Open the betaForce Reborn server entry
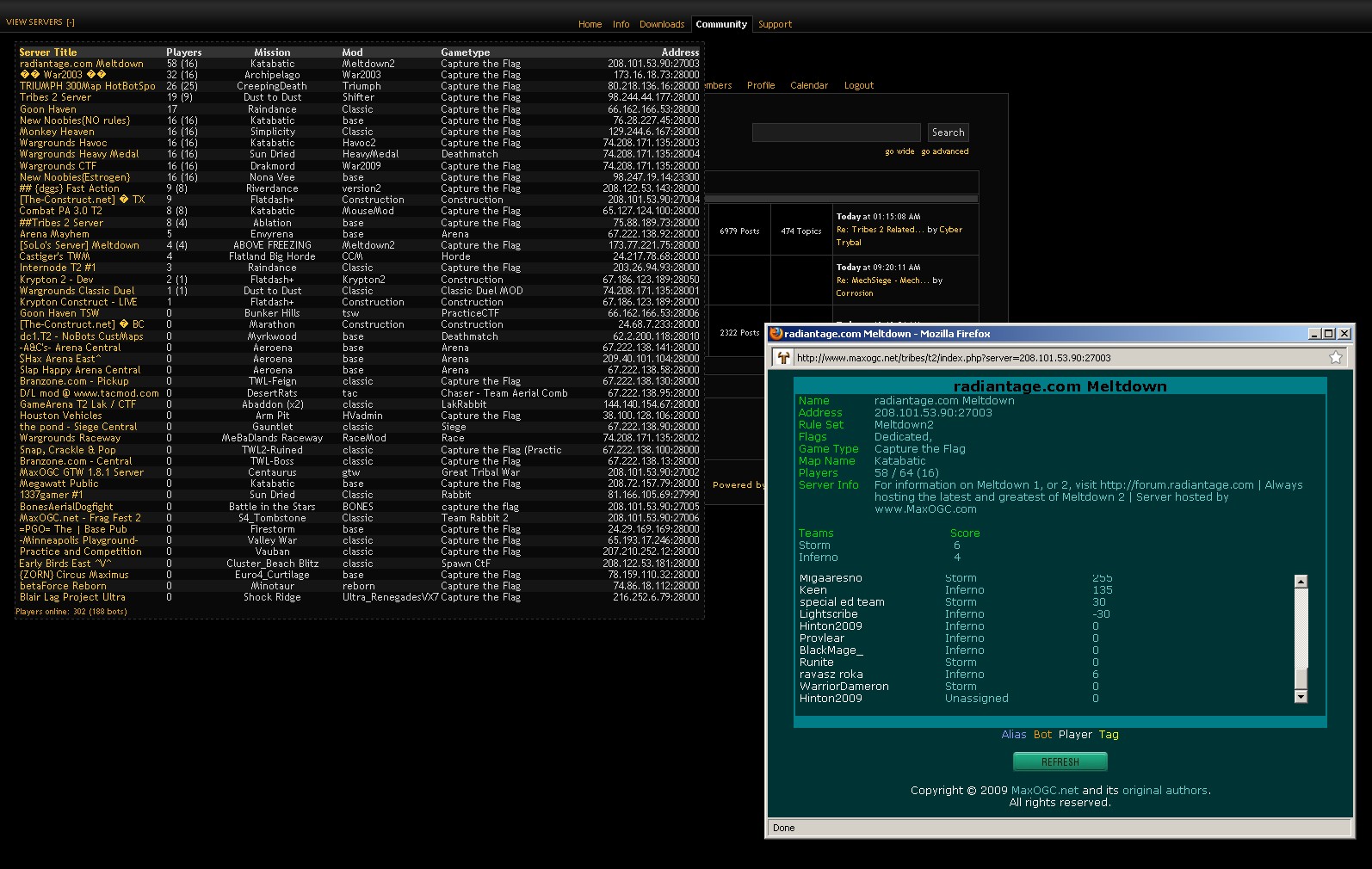1372x869 pixels. point(63,586)
